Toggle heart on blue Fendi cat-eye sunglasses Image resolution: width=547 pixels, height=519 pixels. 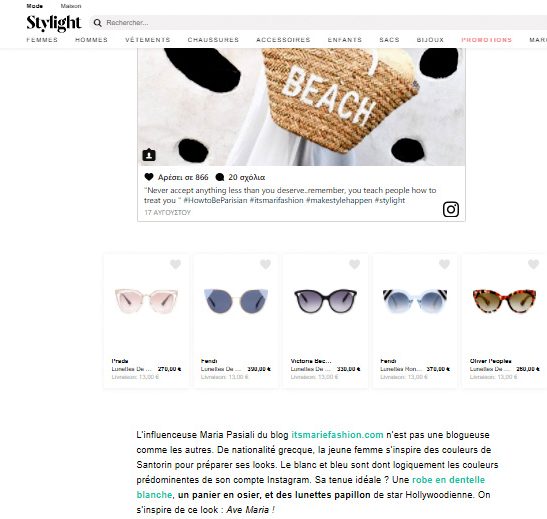pos(265,264)
